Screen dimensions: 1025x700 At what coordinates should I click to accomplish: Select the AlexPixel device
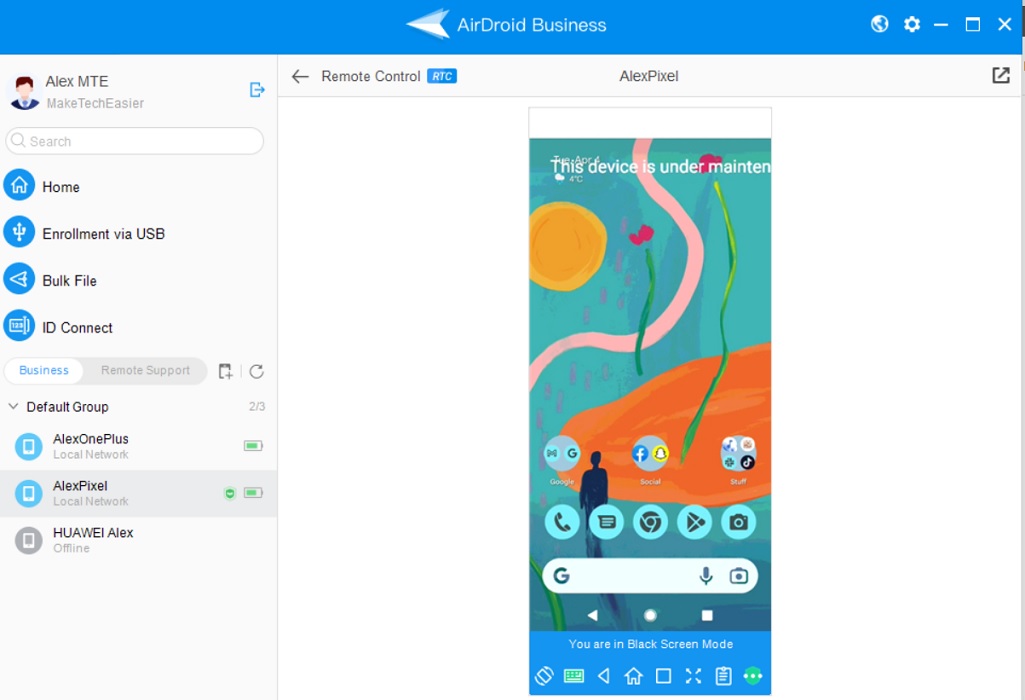click(x=138, y=493)
